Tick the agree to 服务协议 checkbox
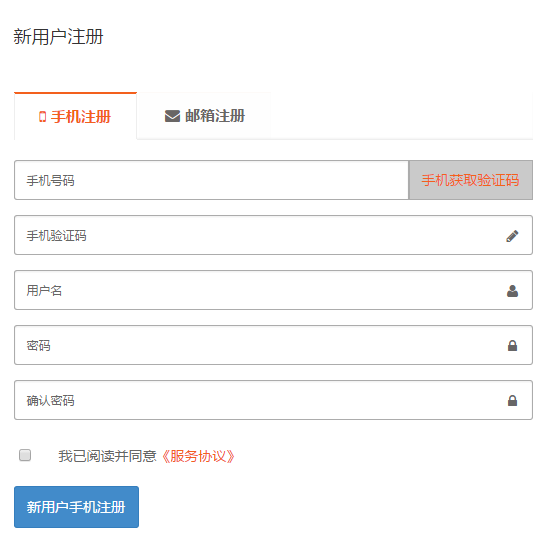Viewport: 556px width, 541px height. click(x=25, y=455)
